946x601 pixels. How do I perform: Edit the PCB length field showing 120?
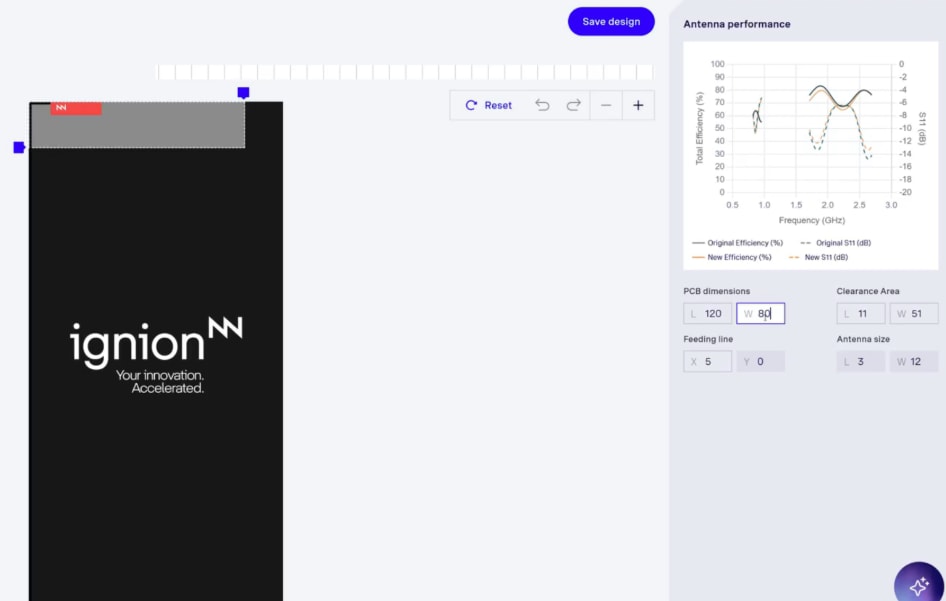[707, 313]
